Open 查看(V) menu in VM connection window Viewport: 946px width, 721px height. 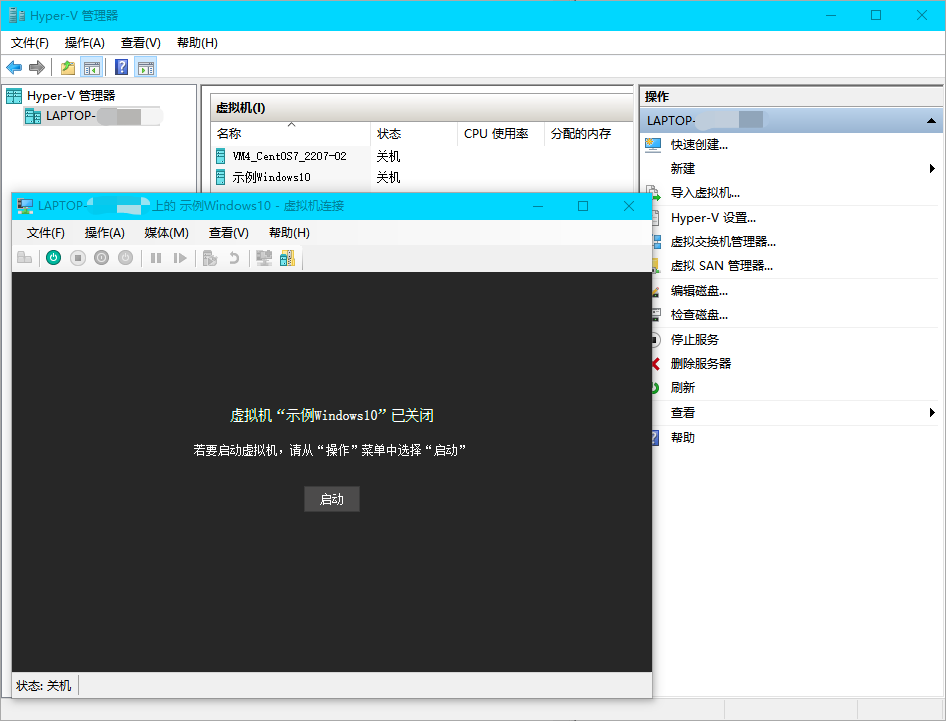pyautogui.click(x=229, y=233)
